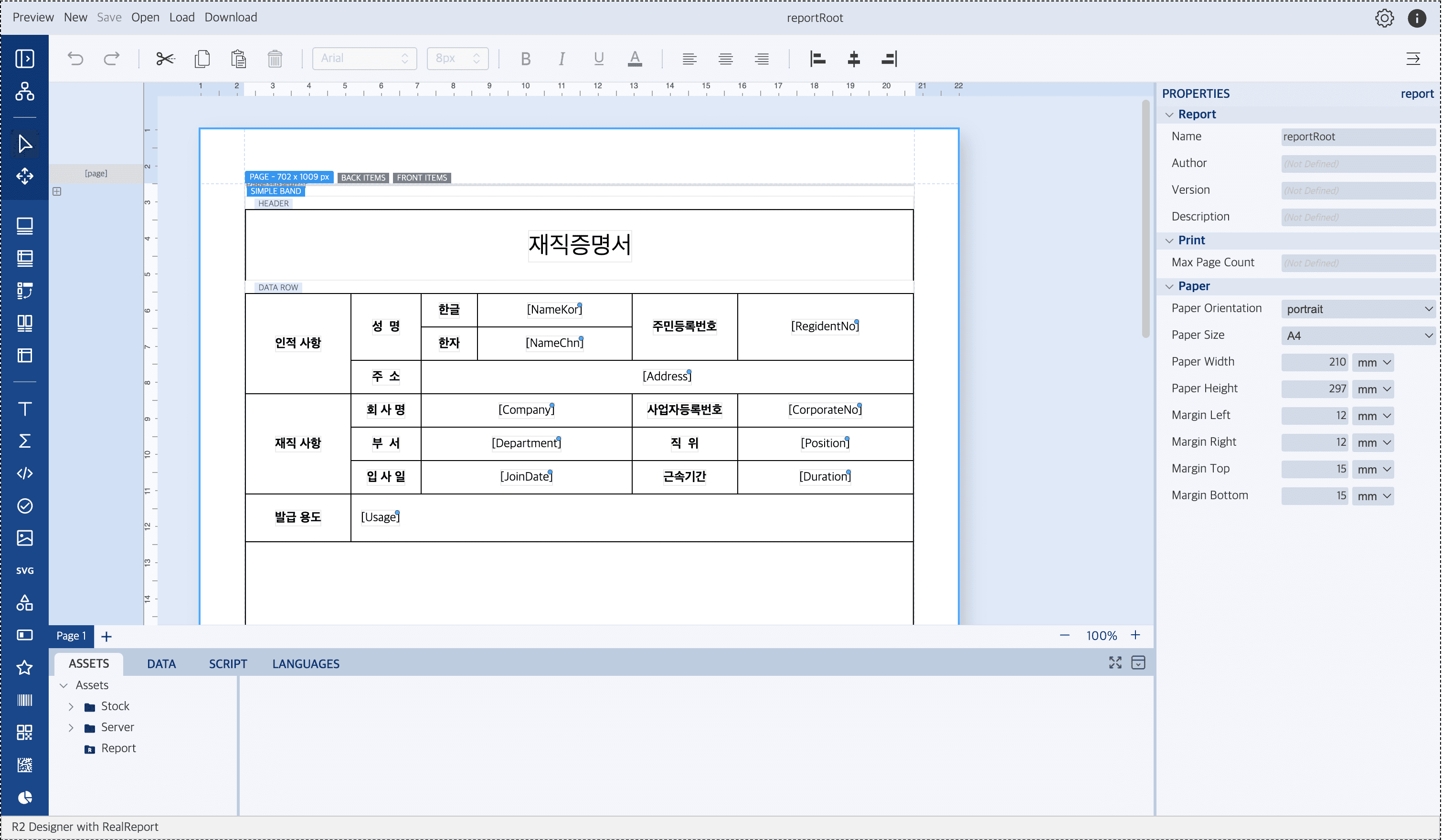Image resolution: width=1442 pixels, height=840 pixels.
Task: Zoom in with plus button
Action: tap(1135, 635)
